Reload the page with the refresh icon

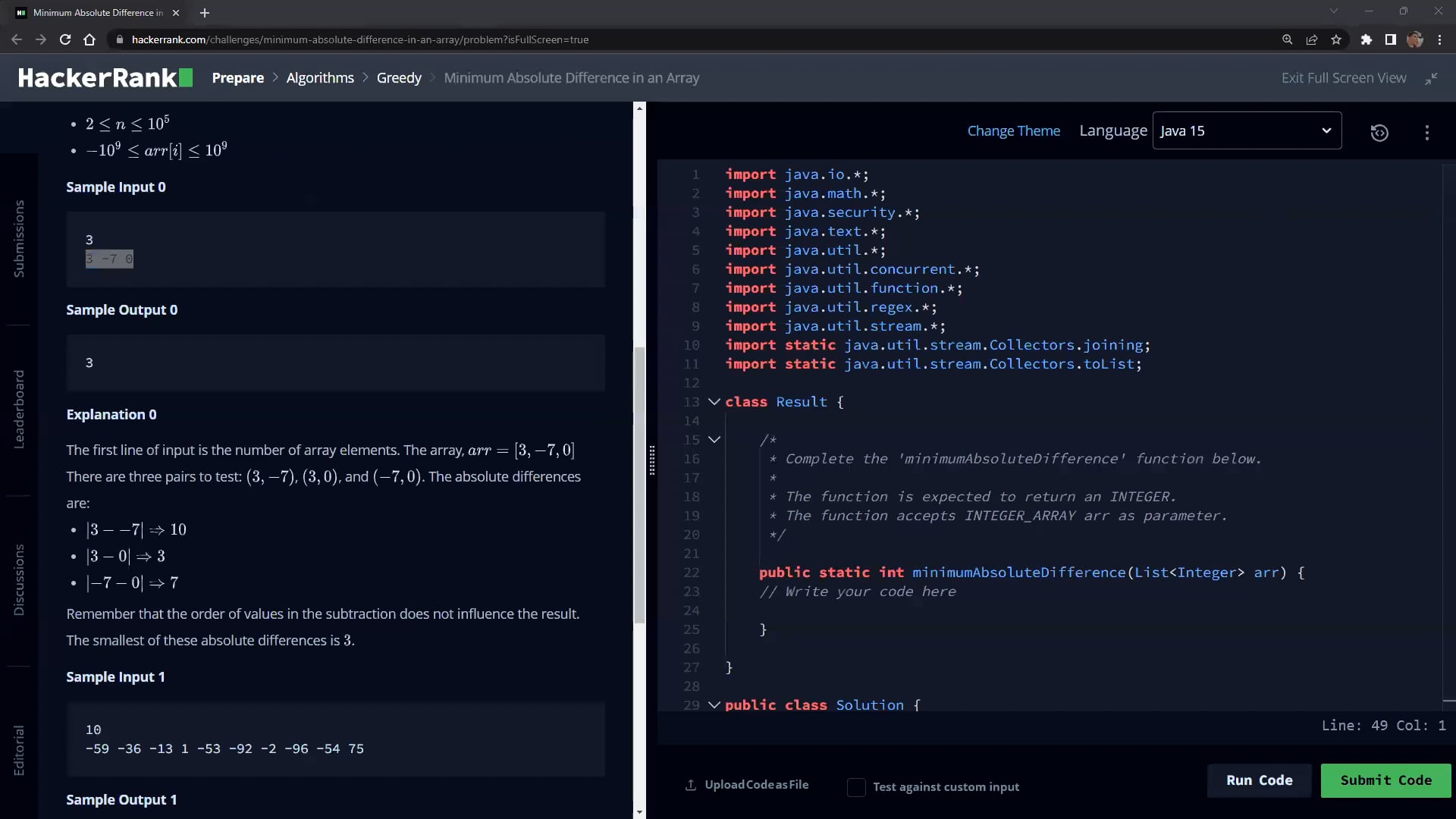point(65,39)
